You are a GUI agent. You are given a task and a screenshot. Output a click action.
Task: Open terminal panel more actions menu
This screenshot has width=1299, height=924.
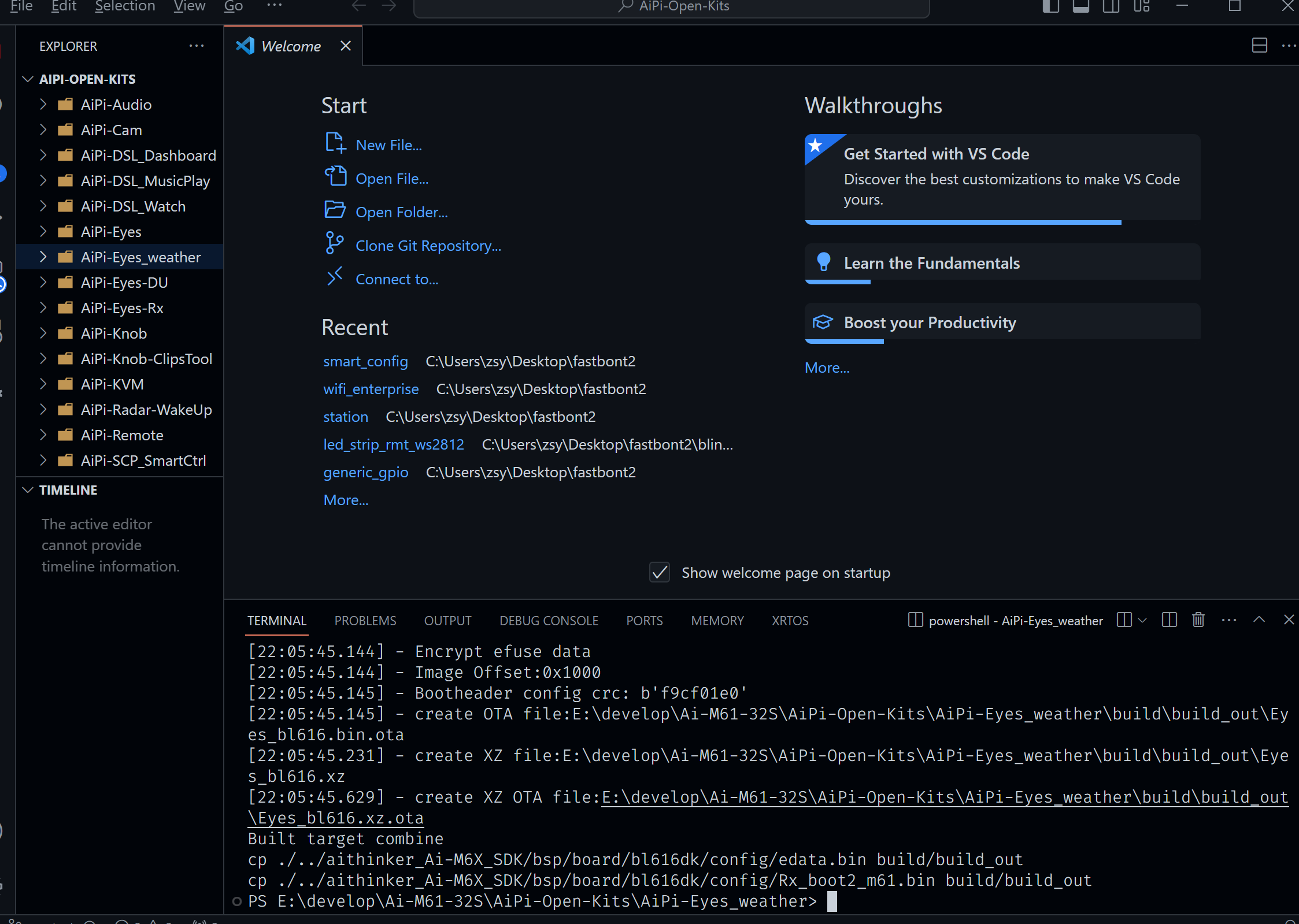tap(1229, 621)
